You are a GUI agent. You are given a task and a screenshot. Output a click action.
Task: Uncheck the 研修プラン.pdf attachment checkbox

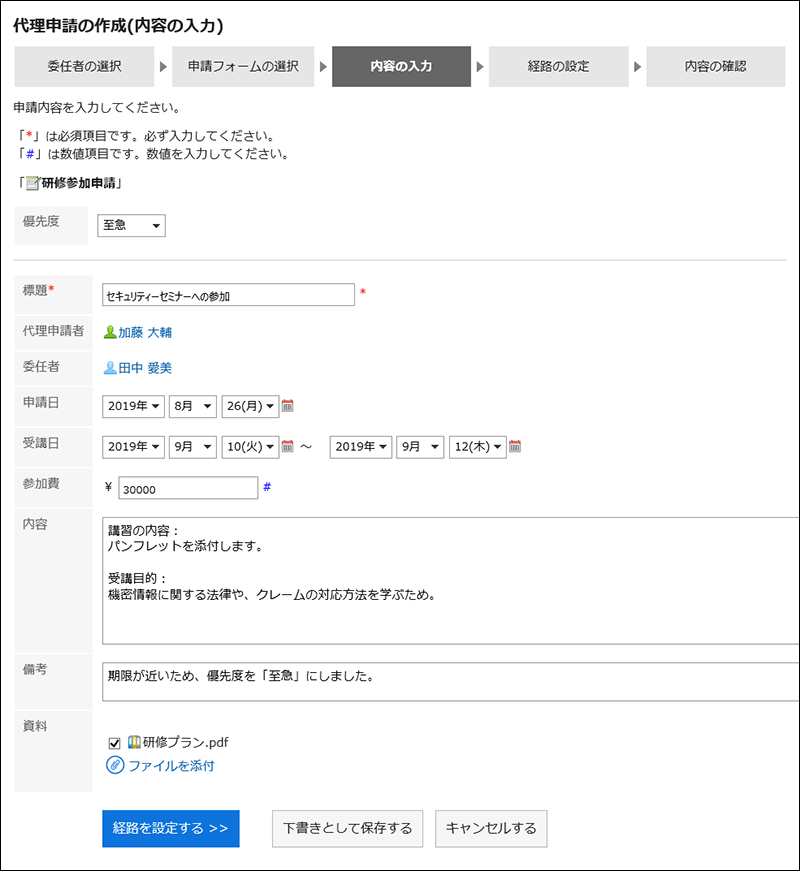click(x=114, y=743)
